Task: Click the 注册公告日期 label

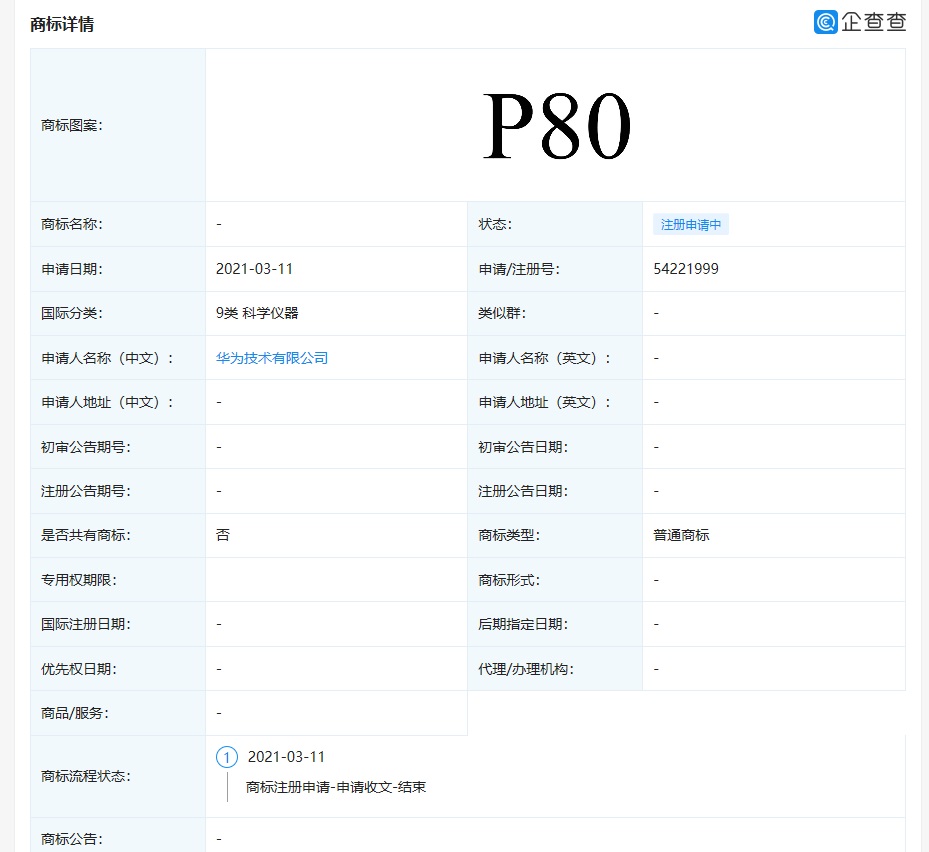Action: point(523,491)
